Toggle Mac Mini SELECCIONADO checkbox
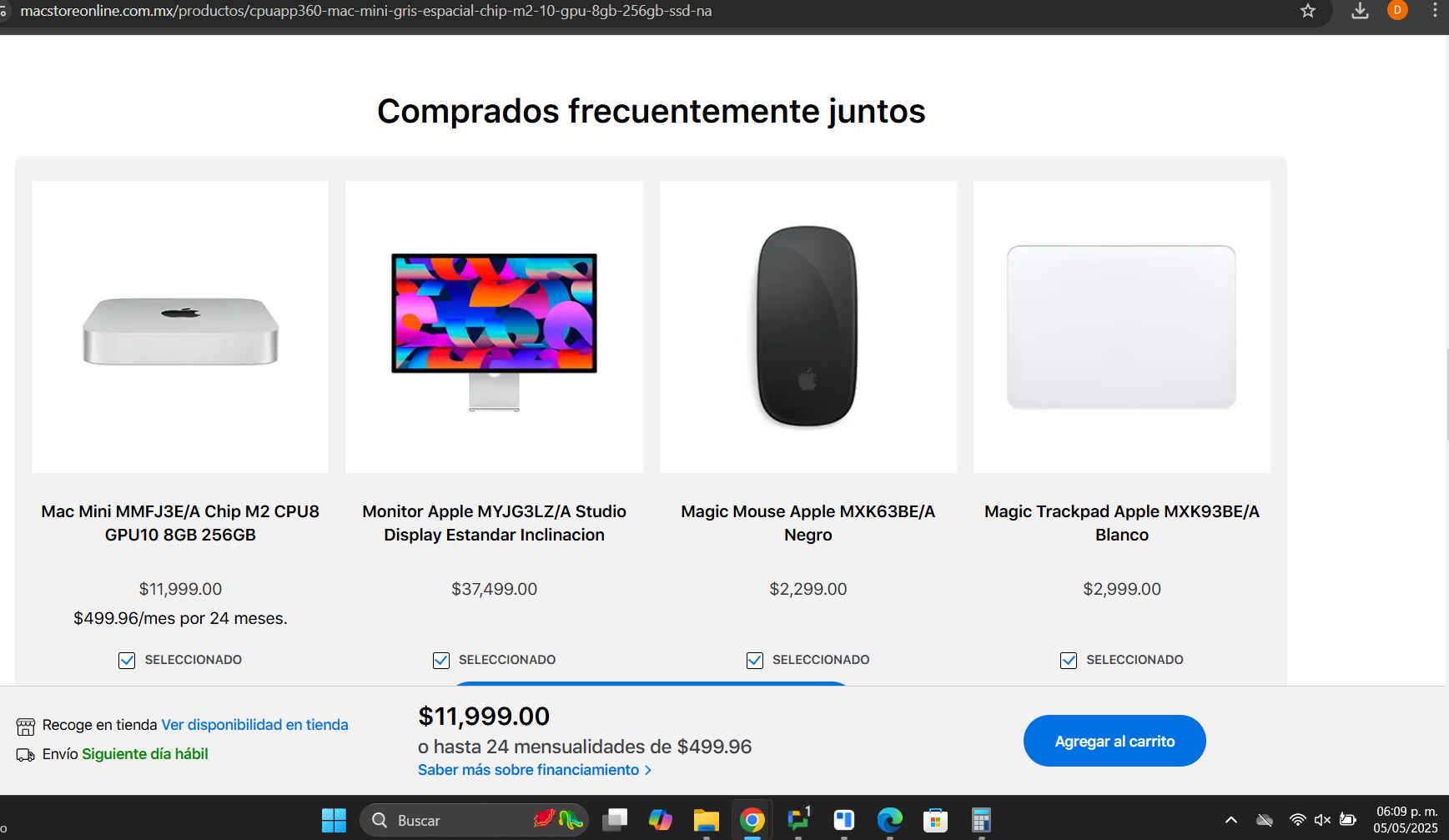Screen dimensions: 1449x840 click(x=127, y=661)
